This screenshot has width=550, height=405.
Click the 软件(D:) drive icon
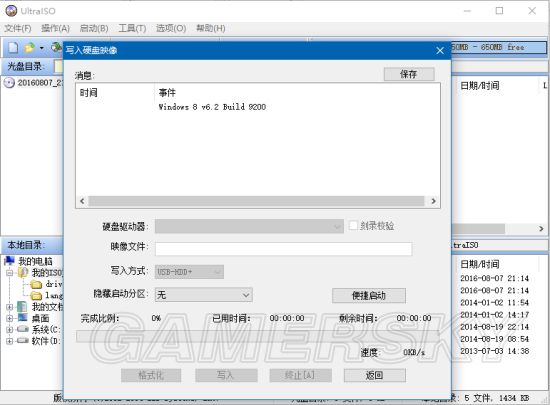(x=23, y=340)
